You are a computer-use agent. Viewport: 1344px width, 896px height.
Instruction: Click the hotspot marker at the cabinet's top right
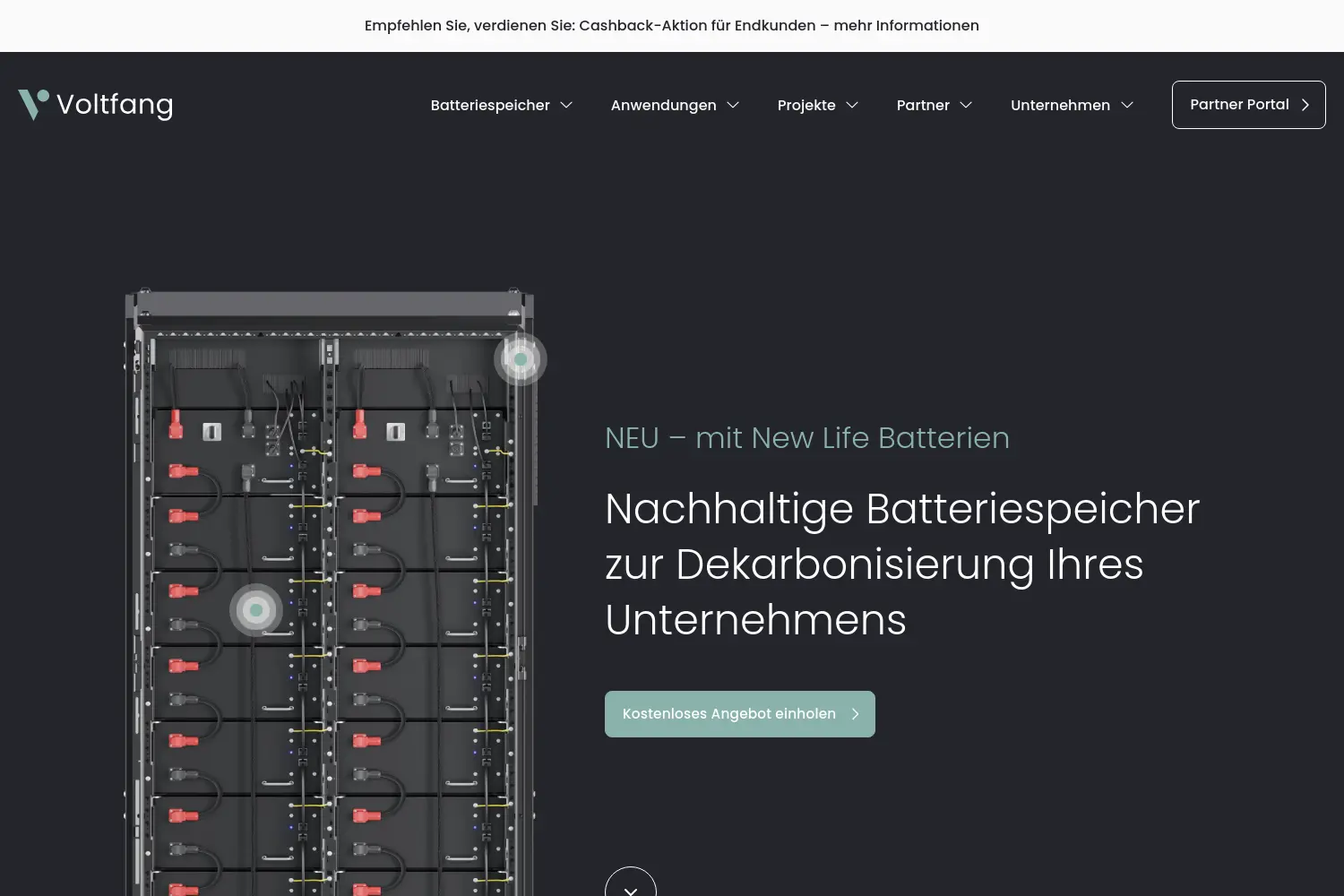(x=521, y=359)
